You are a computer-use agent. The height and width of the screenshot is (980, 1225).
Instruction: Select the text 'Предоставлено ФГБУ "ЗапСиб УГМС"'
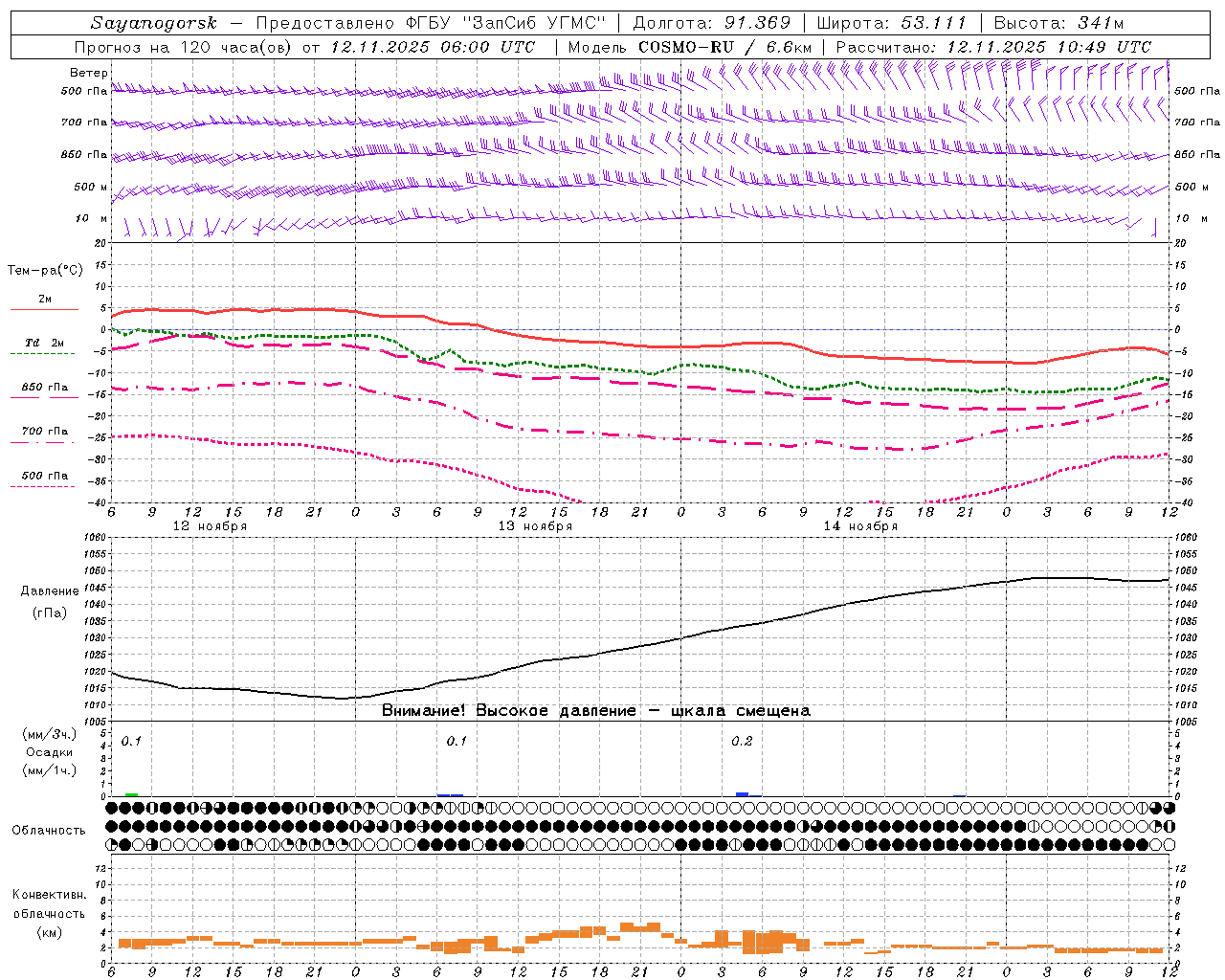pos(431,23)
